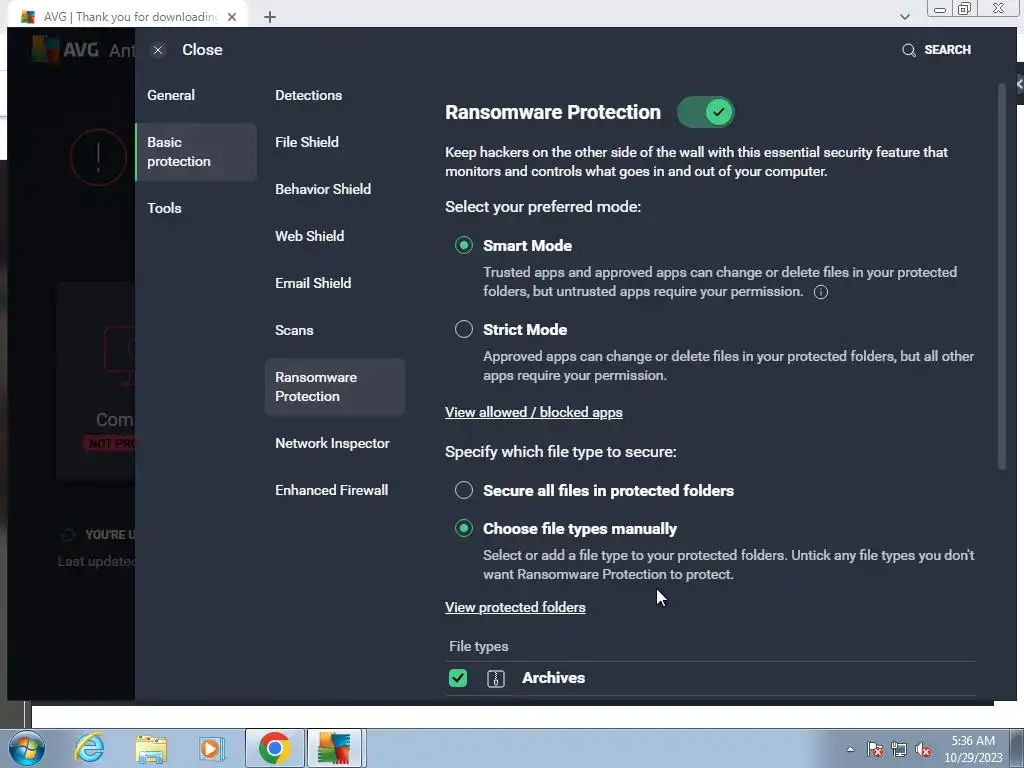
Task: Select Ransomware Protection menu item
Action: pyautogui.click(x=335, y=387)
